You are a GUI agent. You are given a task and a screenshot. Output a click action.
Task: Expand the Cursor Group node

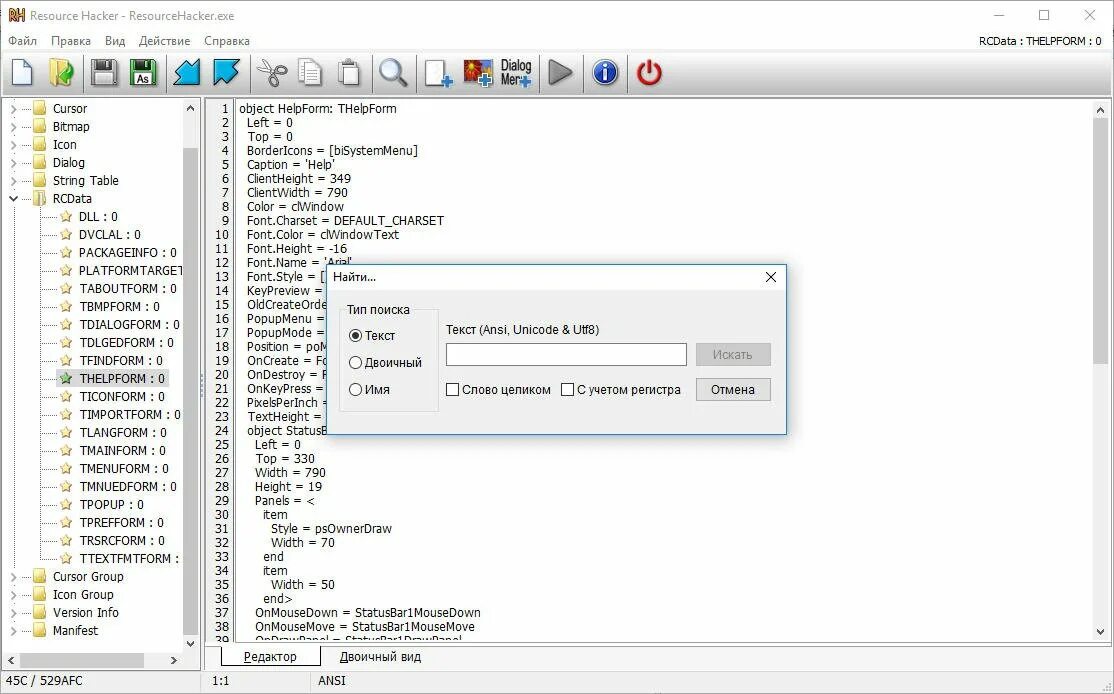(x=13, y=577)
